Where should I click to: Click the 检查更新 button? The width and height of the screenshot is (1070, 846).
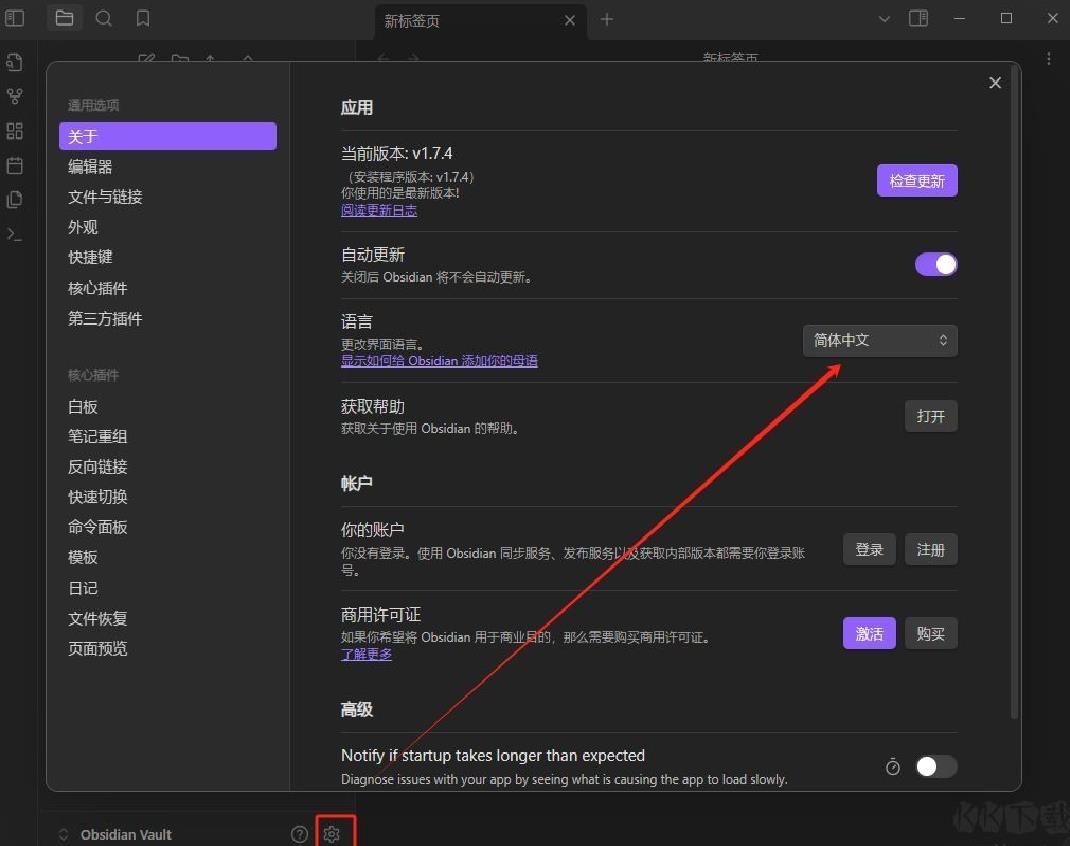click(917, 181)
